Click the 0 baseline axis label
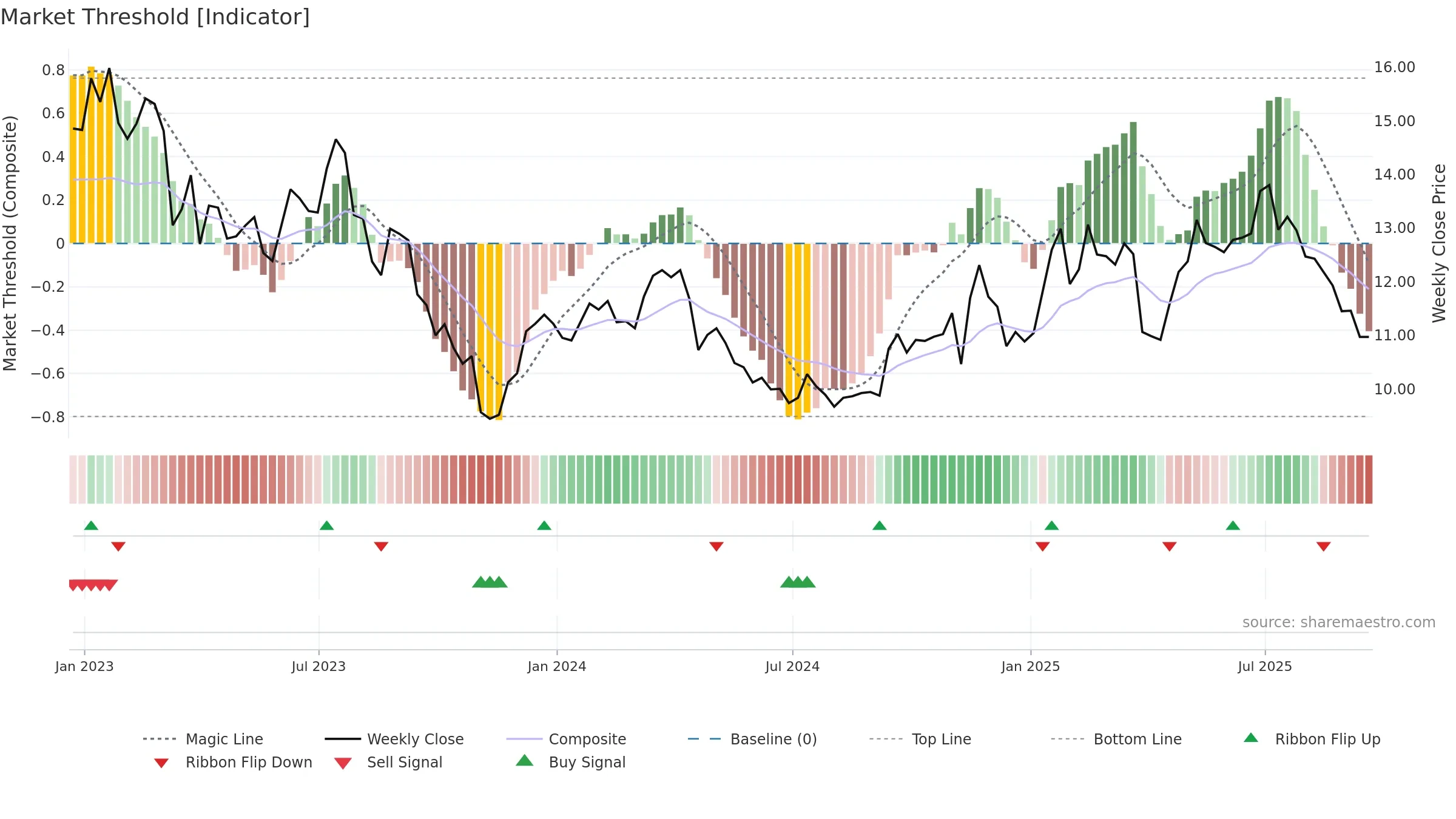Image resolution: width=1456 pixels, height=819 pixels. pyautogui.click(x=60, y=243)
